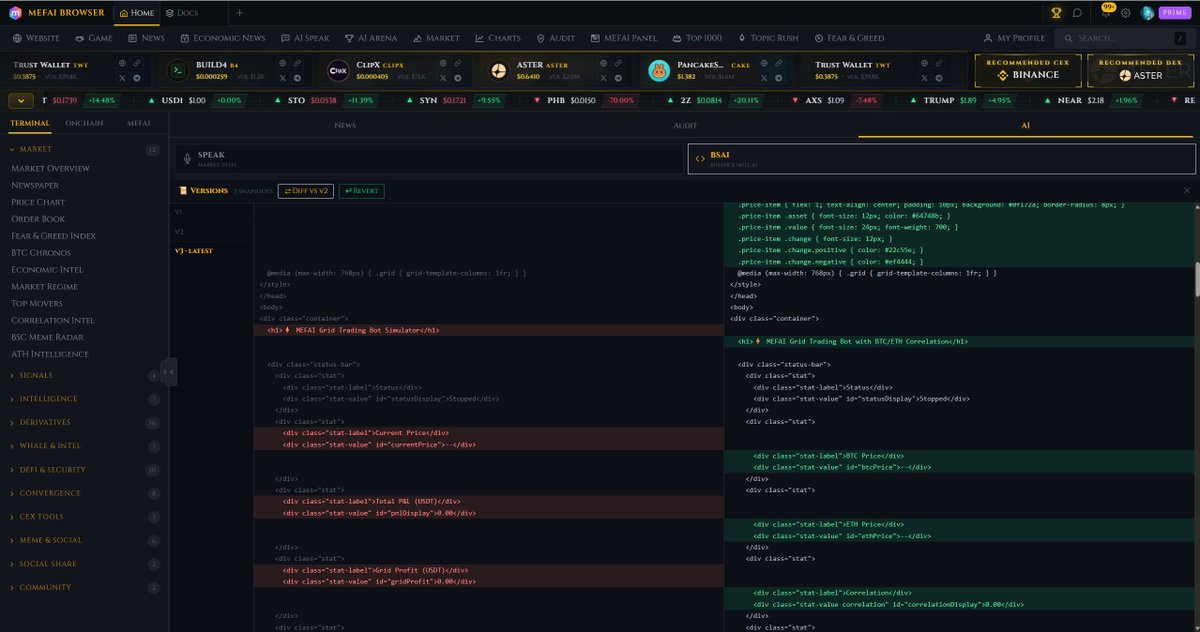Open notifications with 99+ badge
This screenshot has height=632, width=1200.
pyautogui.click(x=1106, y=12)
